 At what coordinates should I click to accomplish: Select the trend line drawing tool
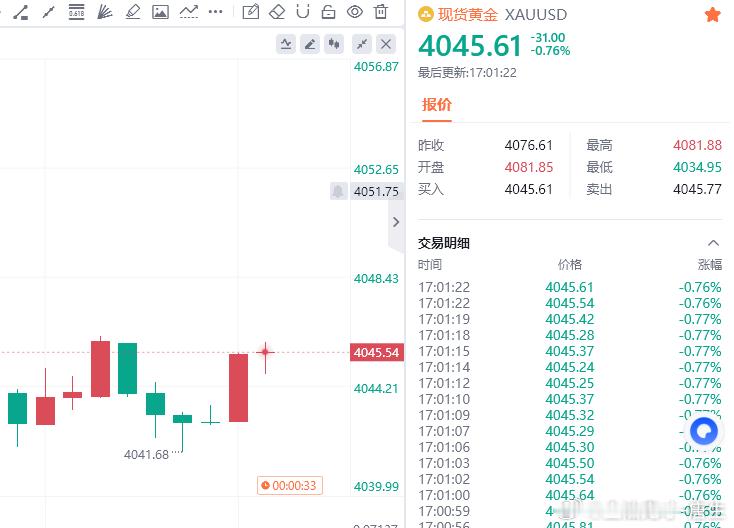pyautogui.click(x=48, y=12)
